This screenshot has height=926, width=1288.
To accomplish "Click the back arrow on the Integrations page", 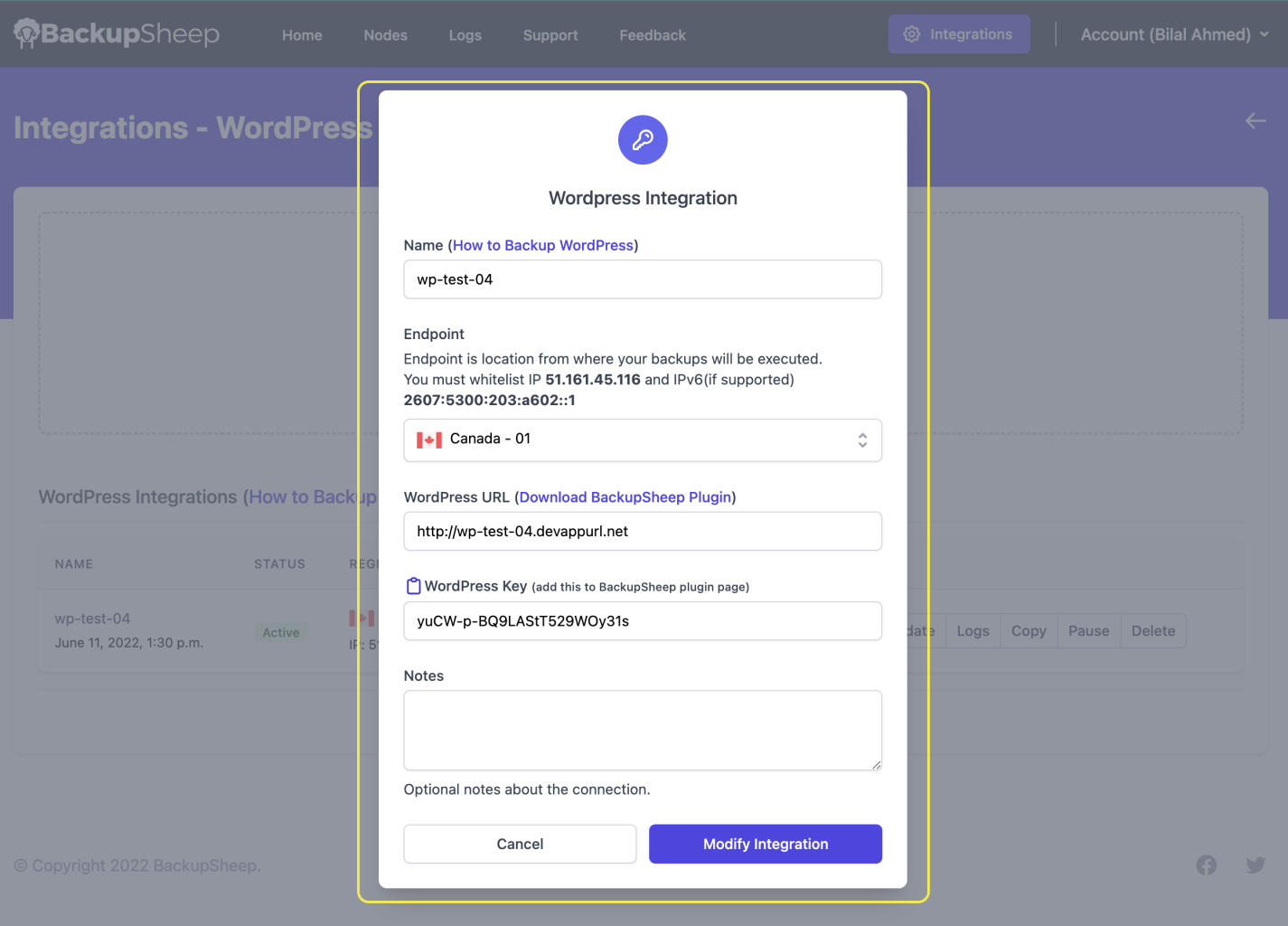I will [x=1255, y=120].
